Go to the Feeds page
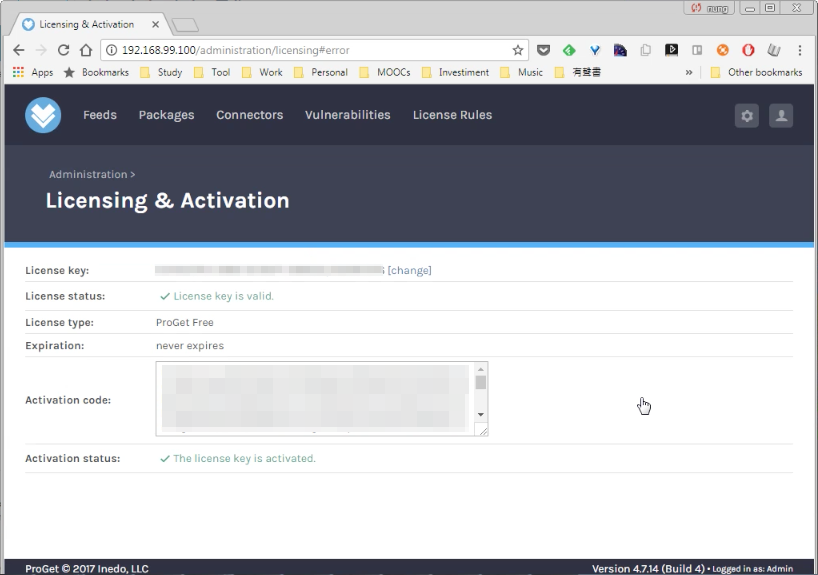Viewport: 818px width, 575px height. (100, 115)
